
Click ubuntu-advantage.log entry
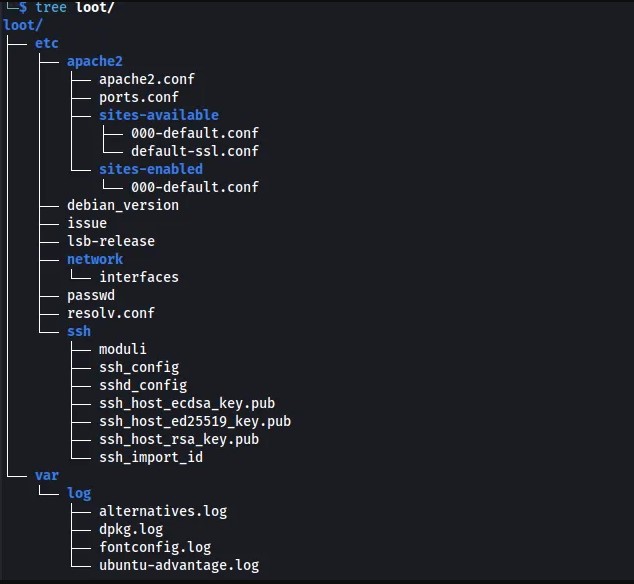(x=179, y=566)
